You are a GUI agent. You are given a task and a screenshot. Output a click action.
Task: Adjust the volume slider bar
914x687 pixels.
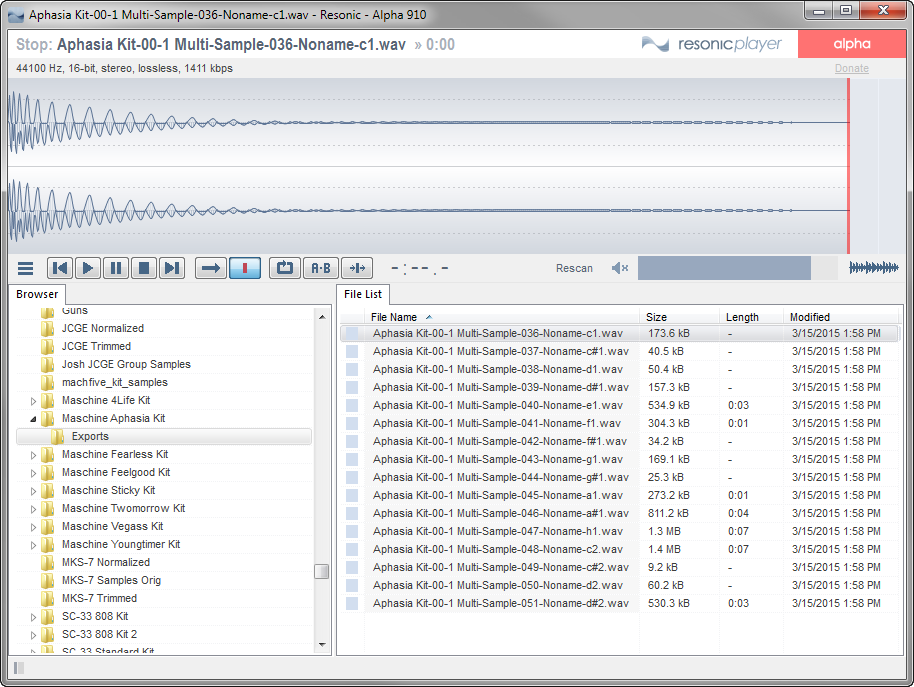click(x=737, y=268)
